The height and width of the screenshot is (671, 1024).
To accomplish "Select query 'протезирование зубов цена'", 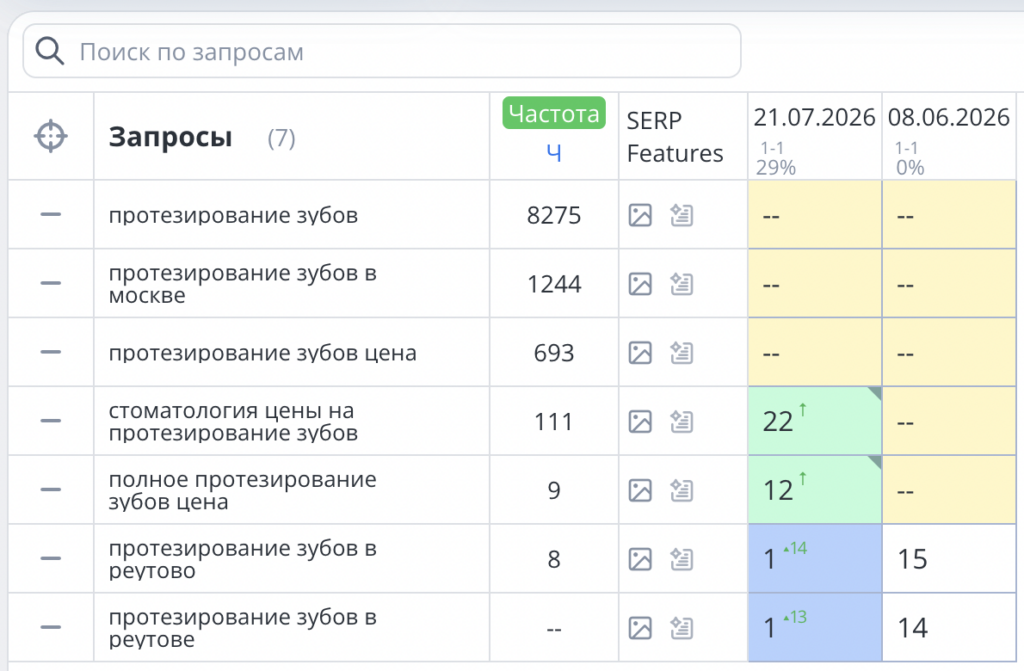I will 263,353.
